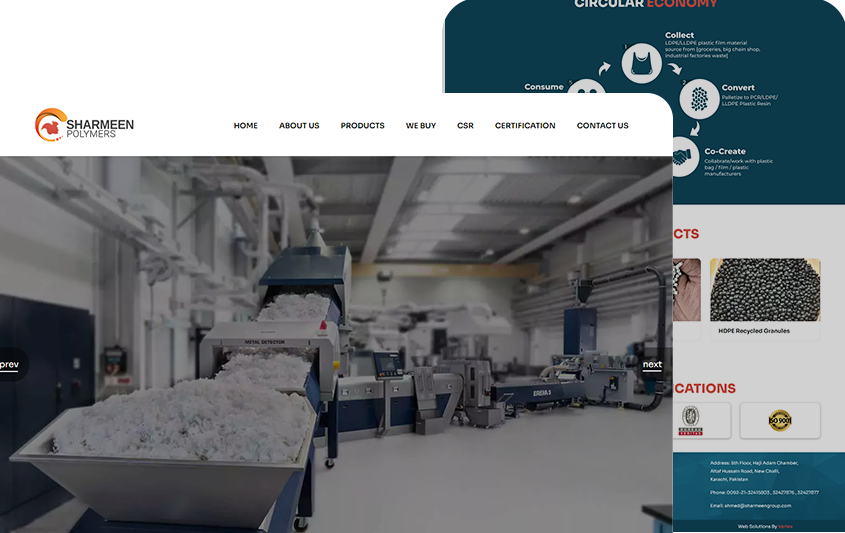This screenshot has width=845, height=533.
Task: Click the Bureau Veritas certification logo
Action: point(691,420)
